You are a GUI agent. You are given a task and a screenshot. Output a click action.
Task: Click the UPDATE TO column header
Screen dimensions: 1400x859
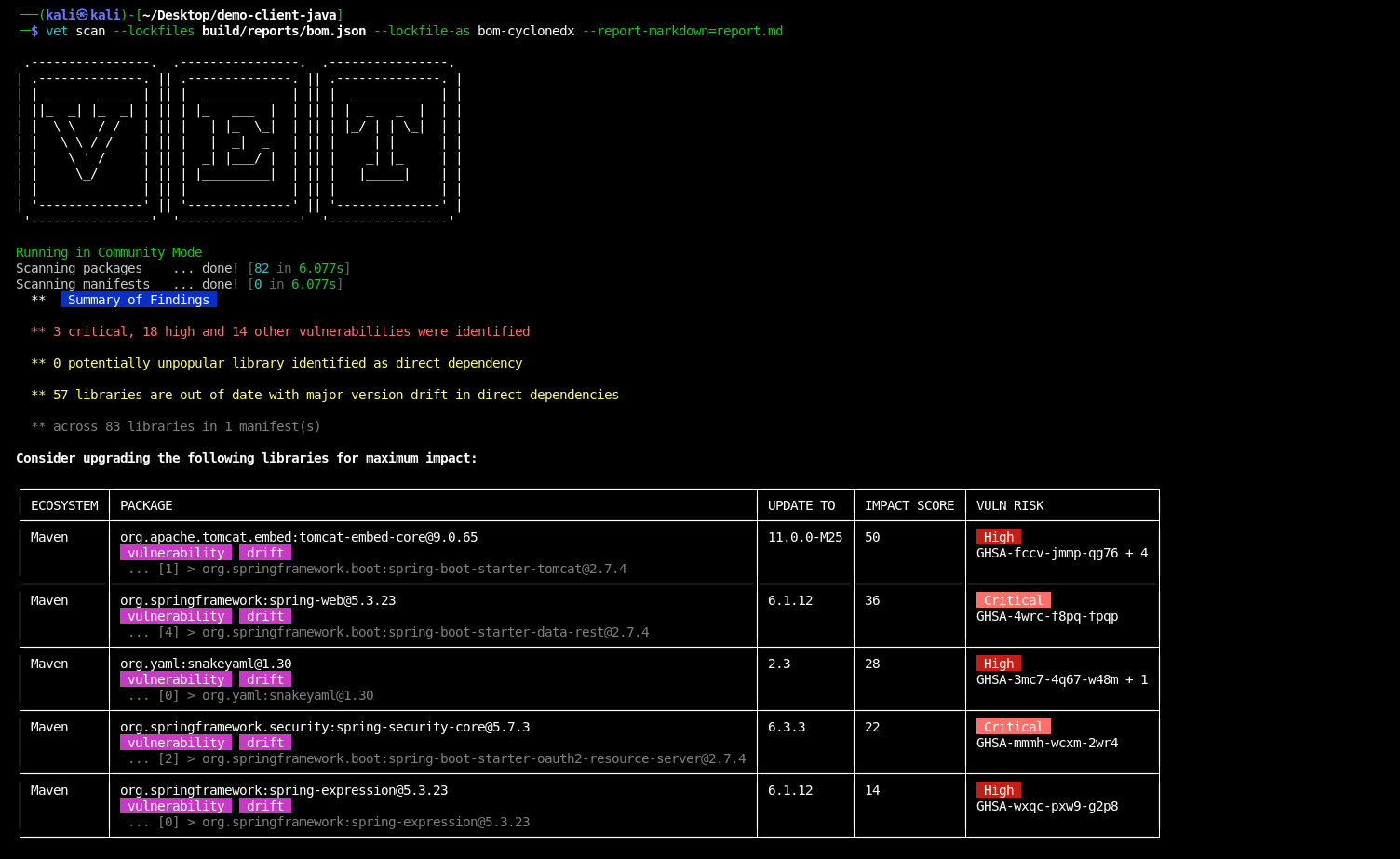pos(801,505)
